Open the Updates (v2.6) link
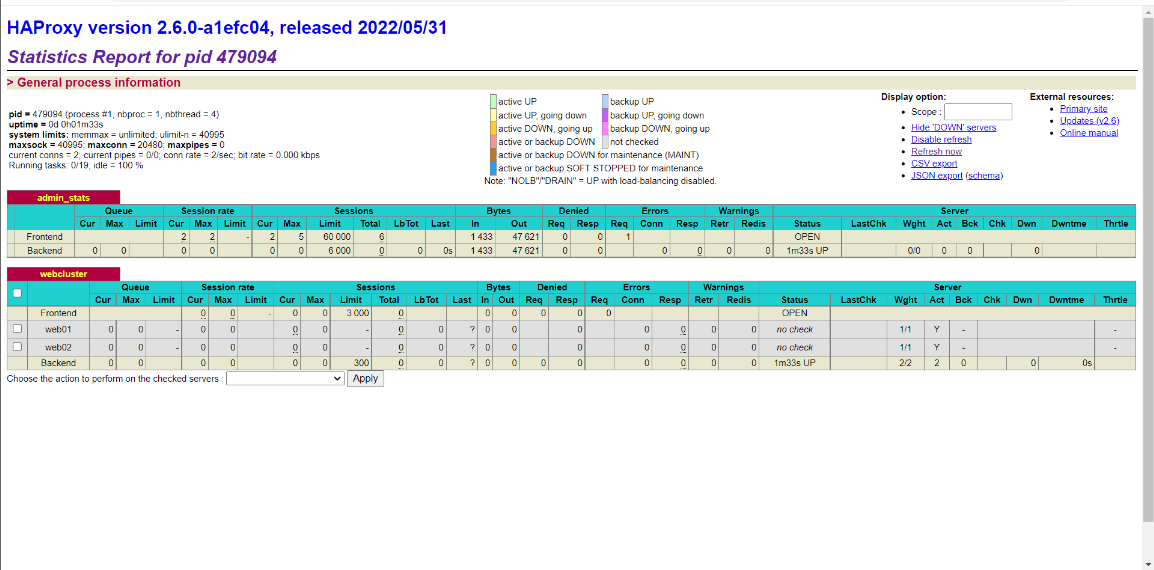Viewport: 1154px width, 570px height. click(x=1089, y=121)
